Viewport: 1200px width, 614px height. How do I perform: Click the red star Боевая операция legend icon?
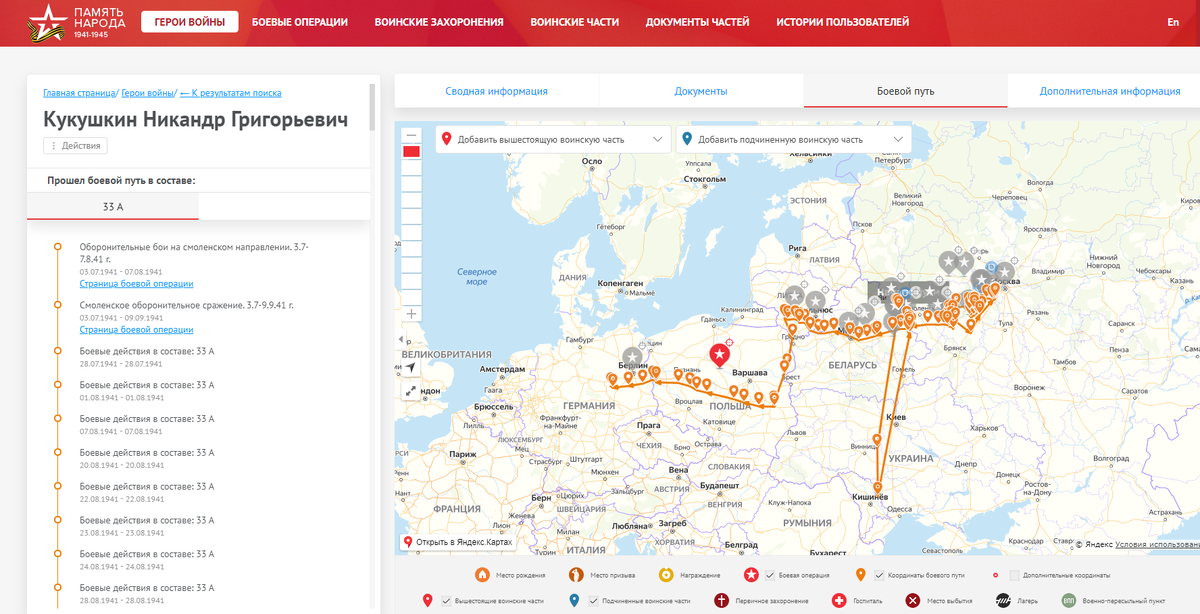pos(751,575)
